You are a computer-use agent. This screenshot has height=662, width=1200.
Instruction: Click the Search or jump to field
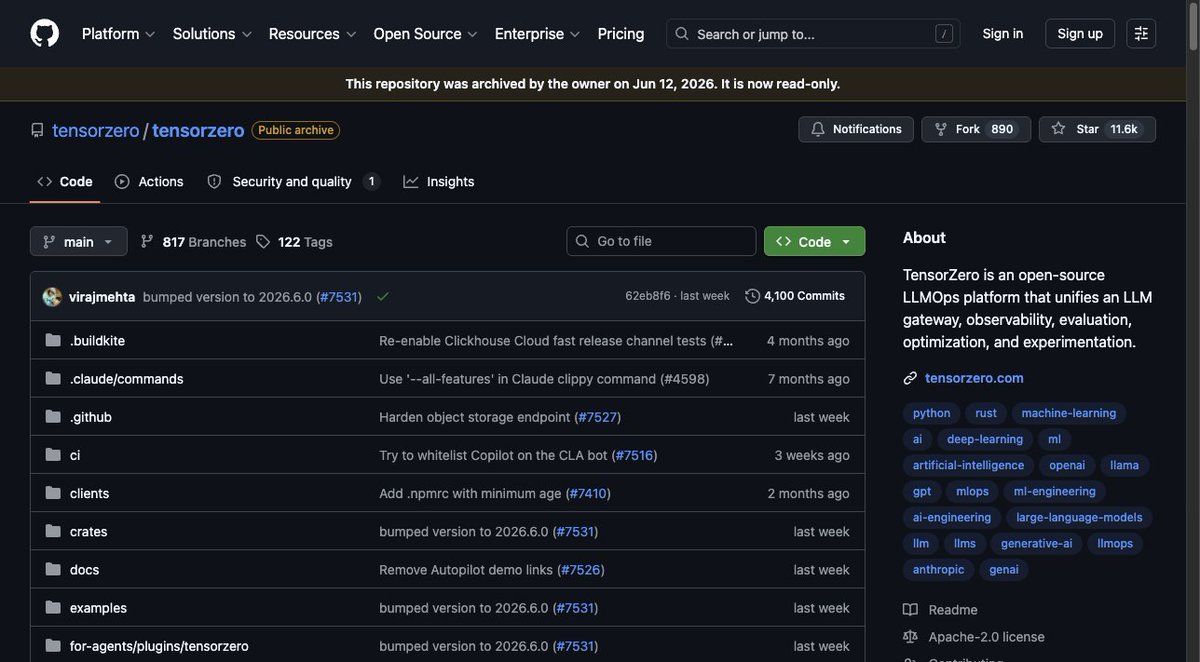(x=813, y=34)
